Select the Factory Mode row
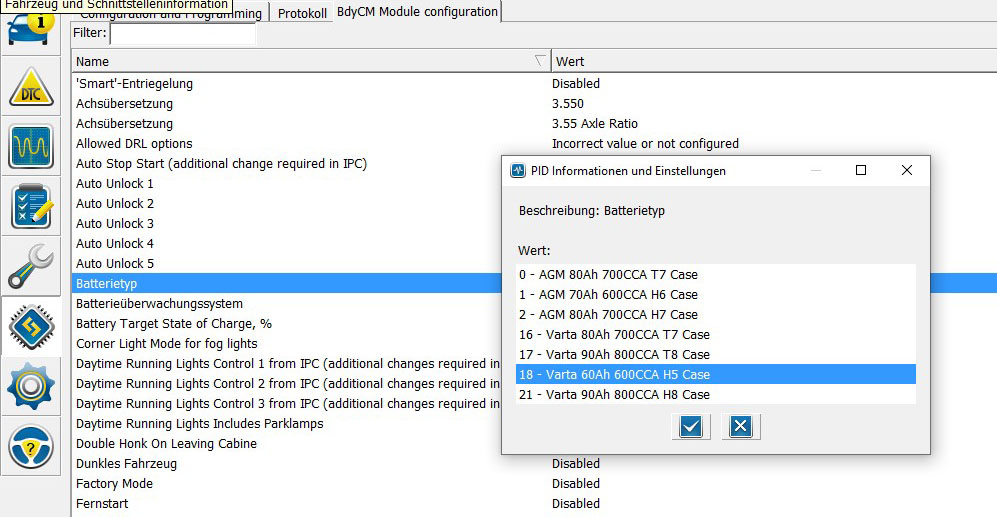Screen dimensions: 997x517 coord(534,483)
